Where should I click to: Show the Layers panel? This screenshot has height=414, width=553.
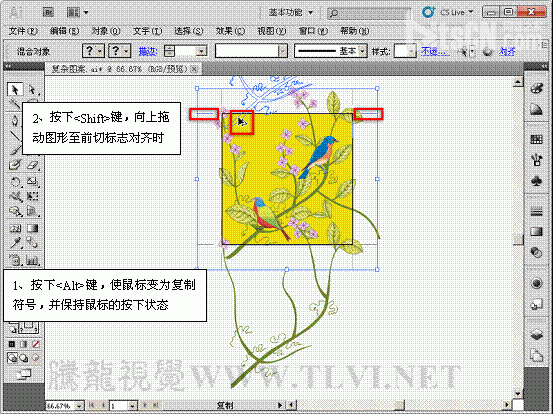coord(536,334)
